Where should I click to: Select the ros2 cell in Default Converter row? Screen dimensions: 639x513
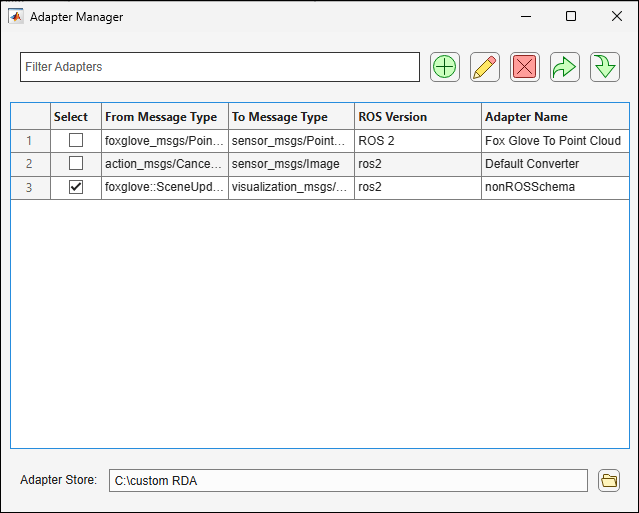418,164
